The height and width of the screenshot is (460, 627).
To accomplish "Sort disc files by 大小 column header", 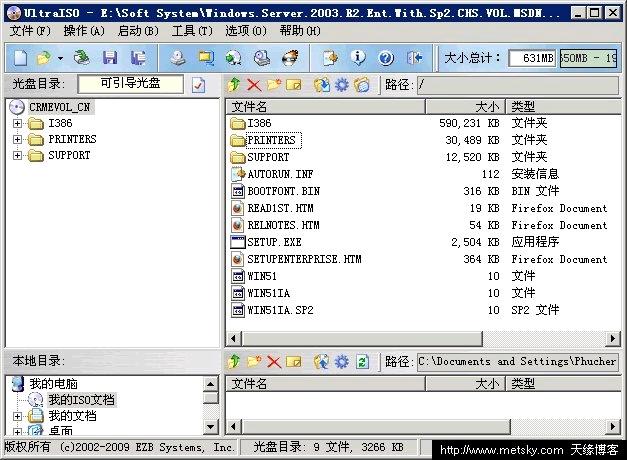I will 465,106.
